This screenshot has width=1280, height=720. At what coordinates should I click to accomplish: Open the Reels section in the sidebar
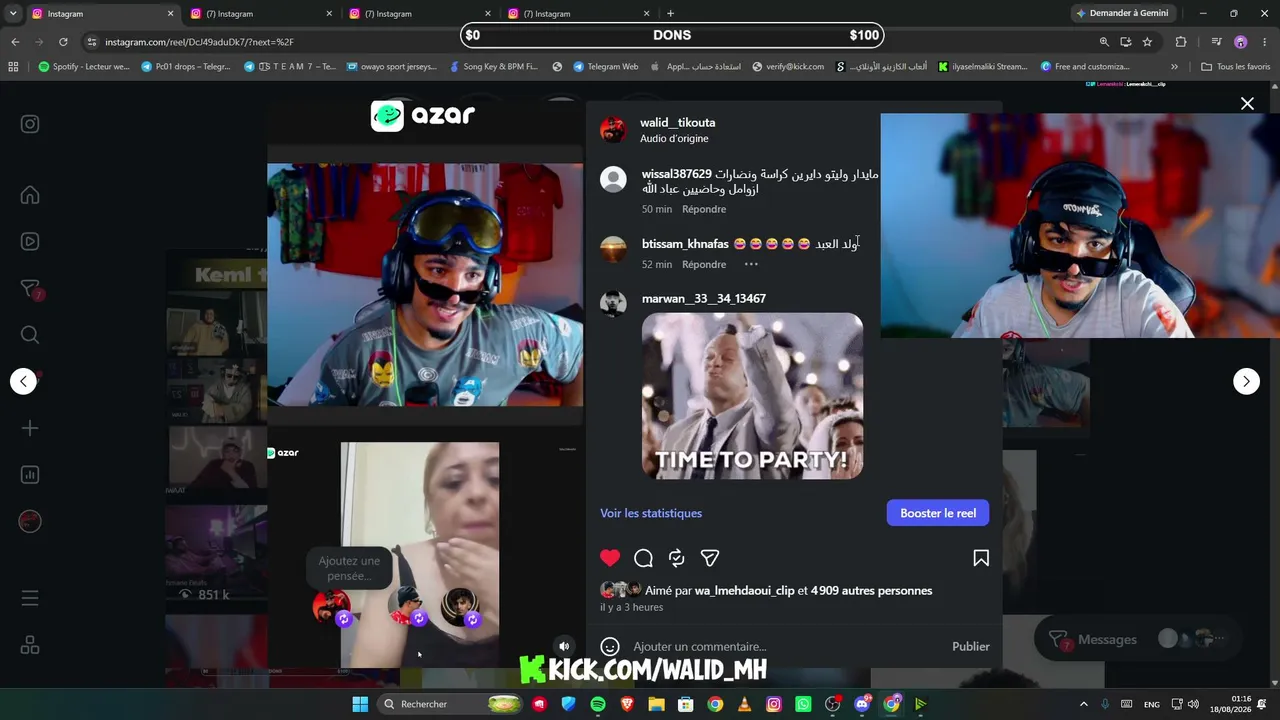click(x=30, y=241)
